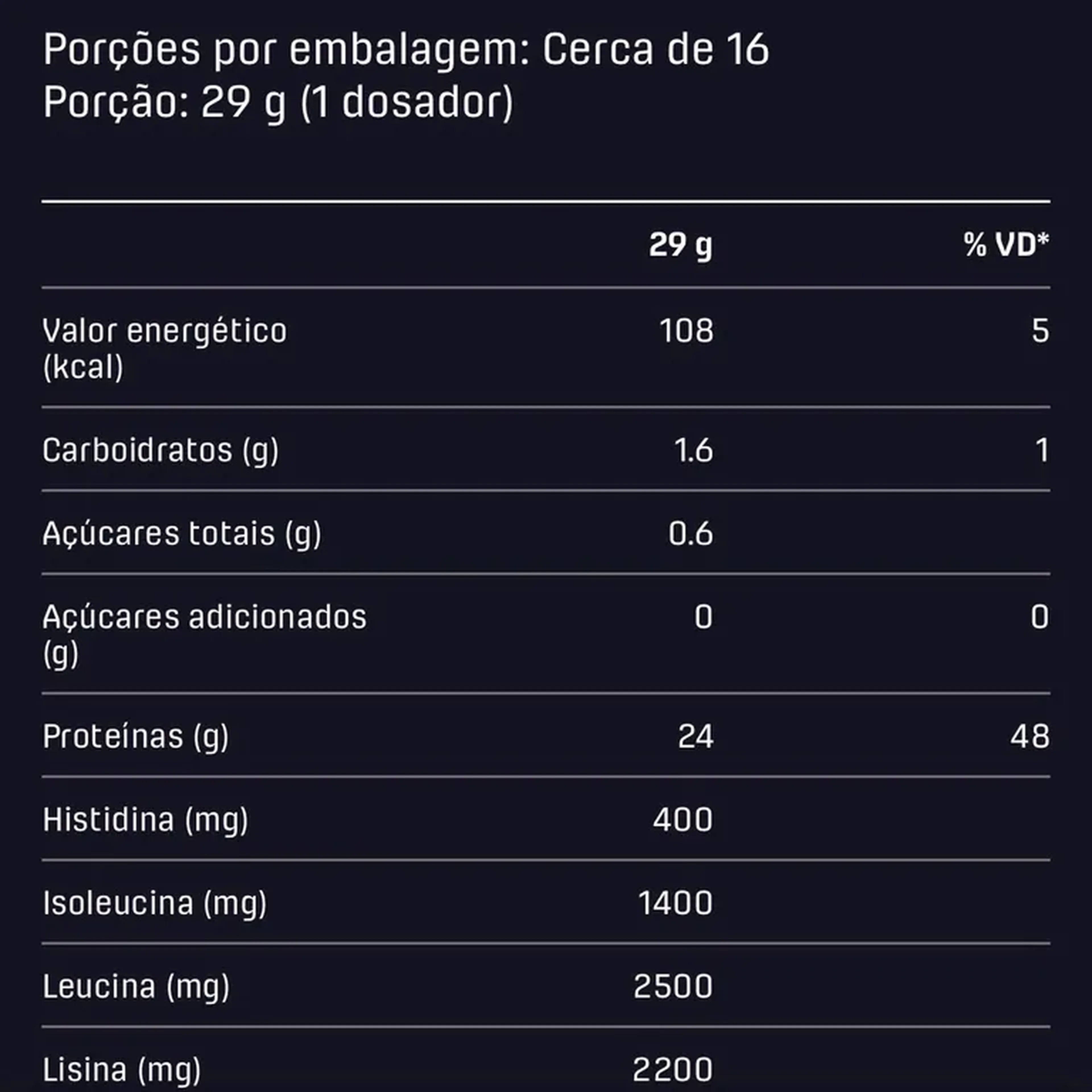Select the 'Valor energético (kcal)' row label
The height and width of the screenshot is (1092, 1092).
[164, 348]
